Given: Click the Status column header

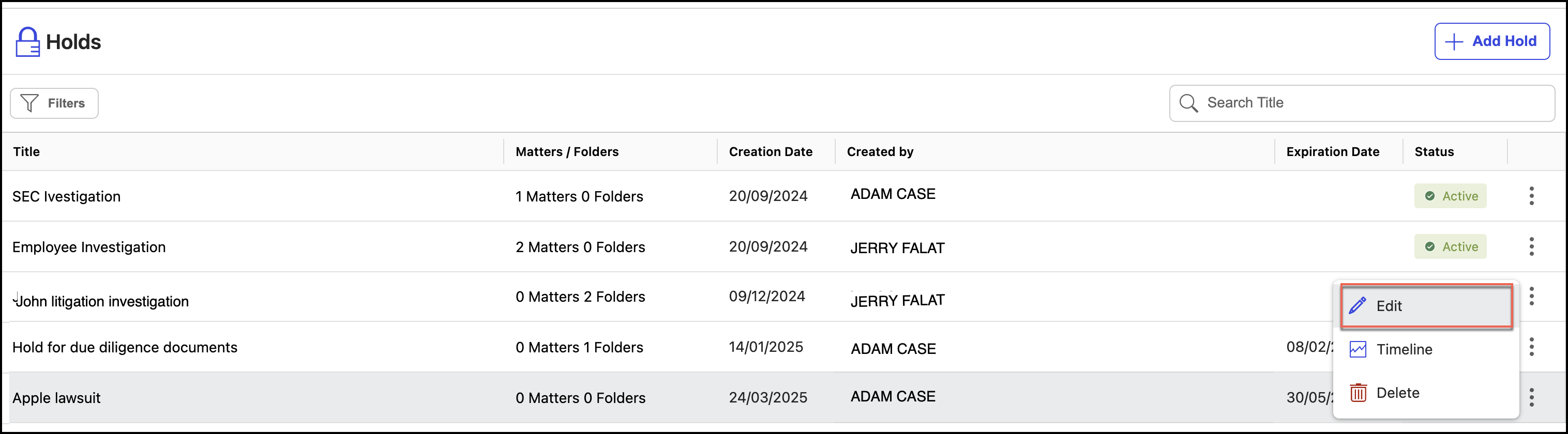Looking at the screenshot, I should pyautogui.click(x=1434, y=152).
